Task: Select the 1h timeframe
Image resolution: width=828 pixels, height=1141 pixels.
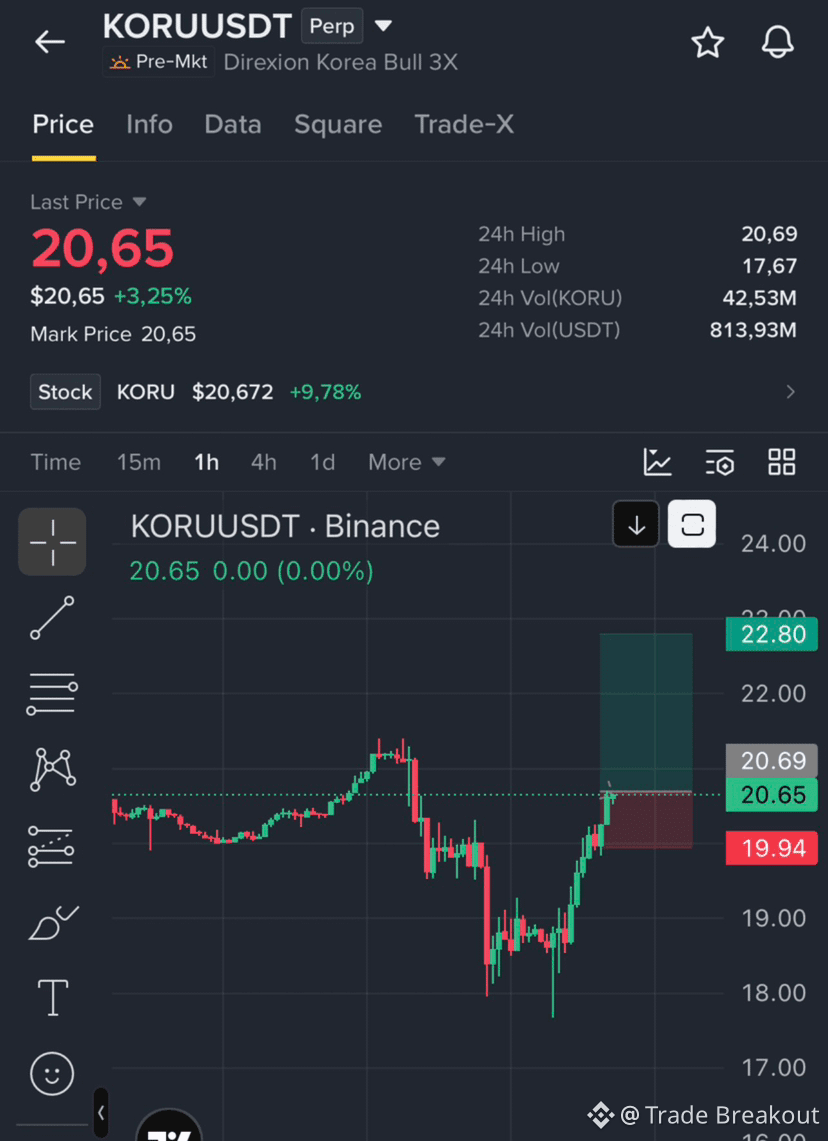Action: (x=207, y=462)
